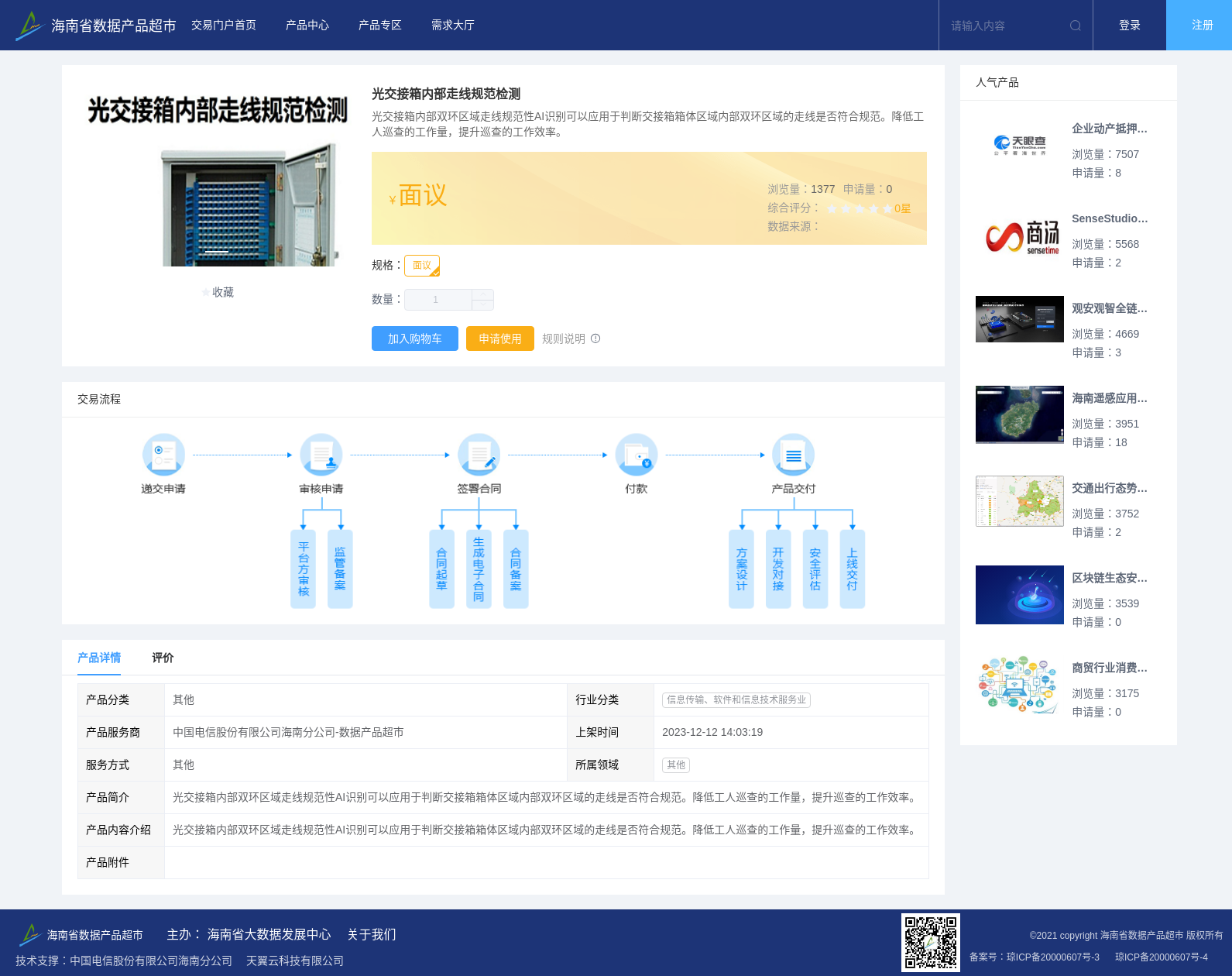Click the 方案设计 sub-step box
The width and height of the screenshot is (1232, 976).
coord(741,569)
